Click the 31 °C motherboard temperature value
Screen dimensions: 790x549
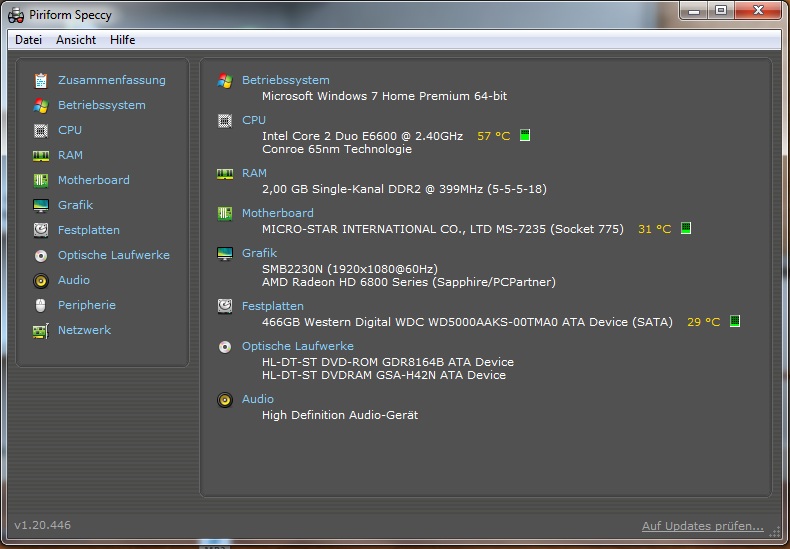654,229
